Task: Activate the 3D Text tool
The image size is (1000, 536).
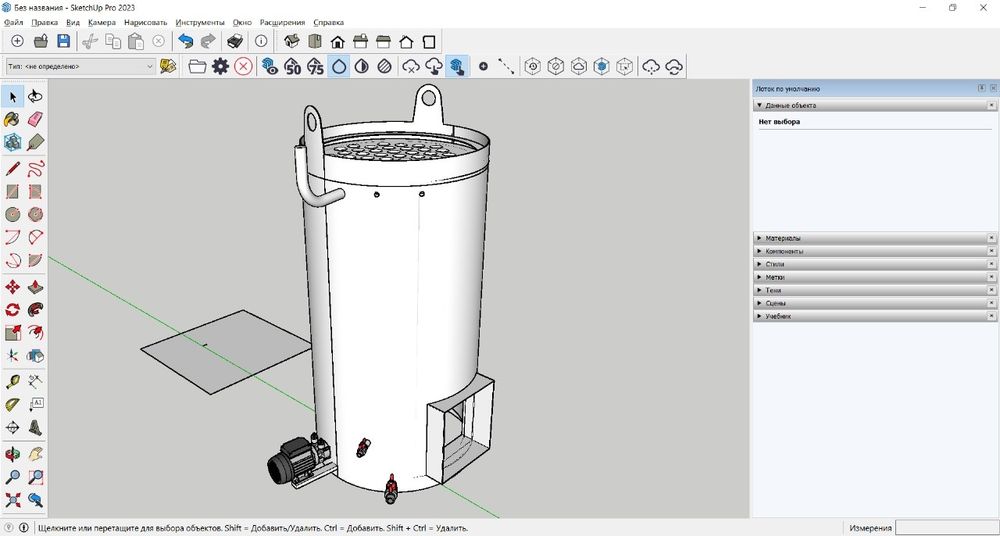Action: tap(36, 428)
